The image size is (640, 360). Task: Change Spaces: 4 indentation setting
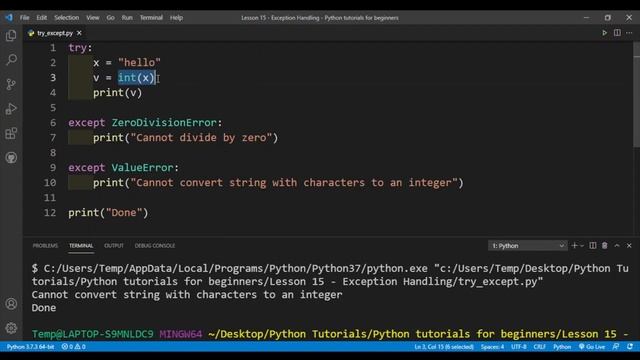pos(492,347)
